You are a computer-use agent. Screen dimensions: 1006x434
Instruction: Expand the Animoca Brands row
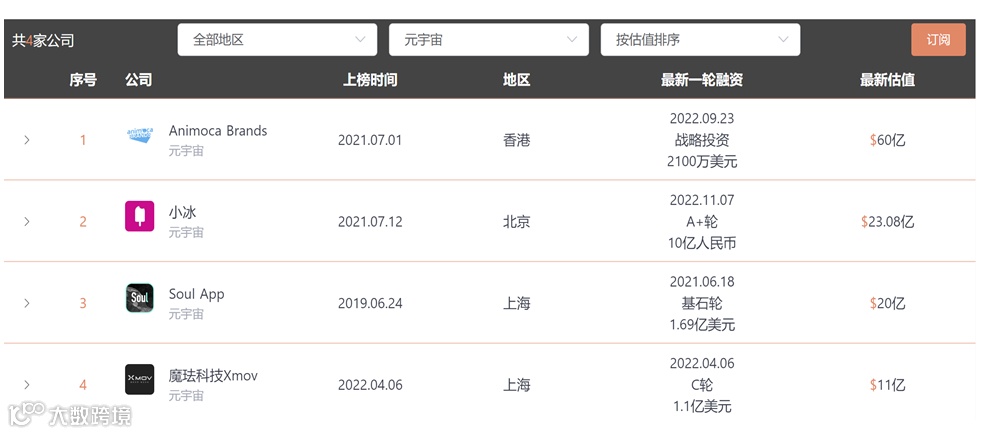[26, 140]
